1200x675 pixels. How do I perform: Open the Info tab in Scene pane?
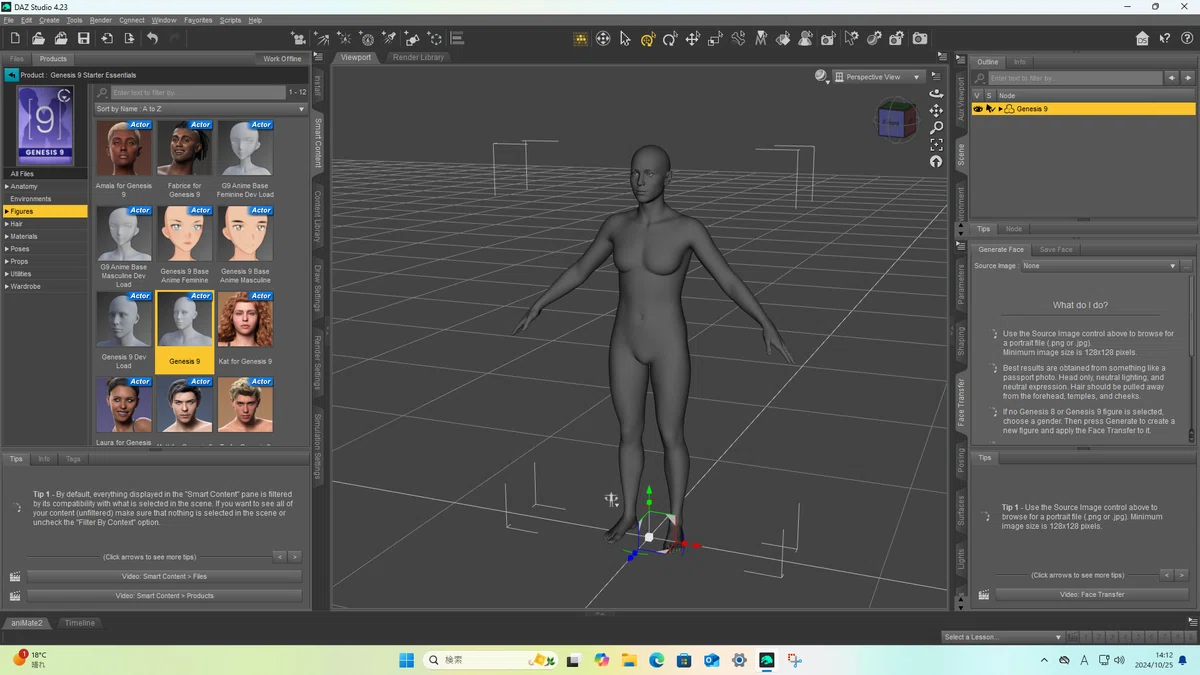1020,62
